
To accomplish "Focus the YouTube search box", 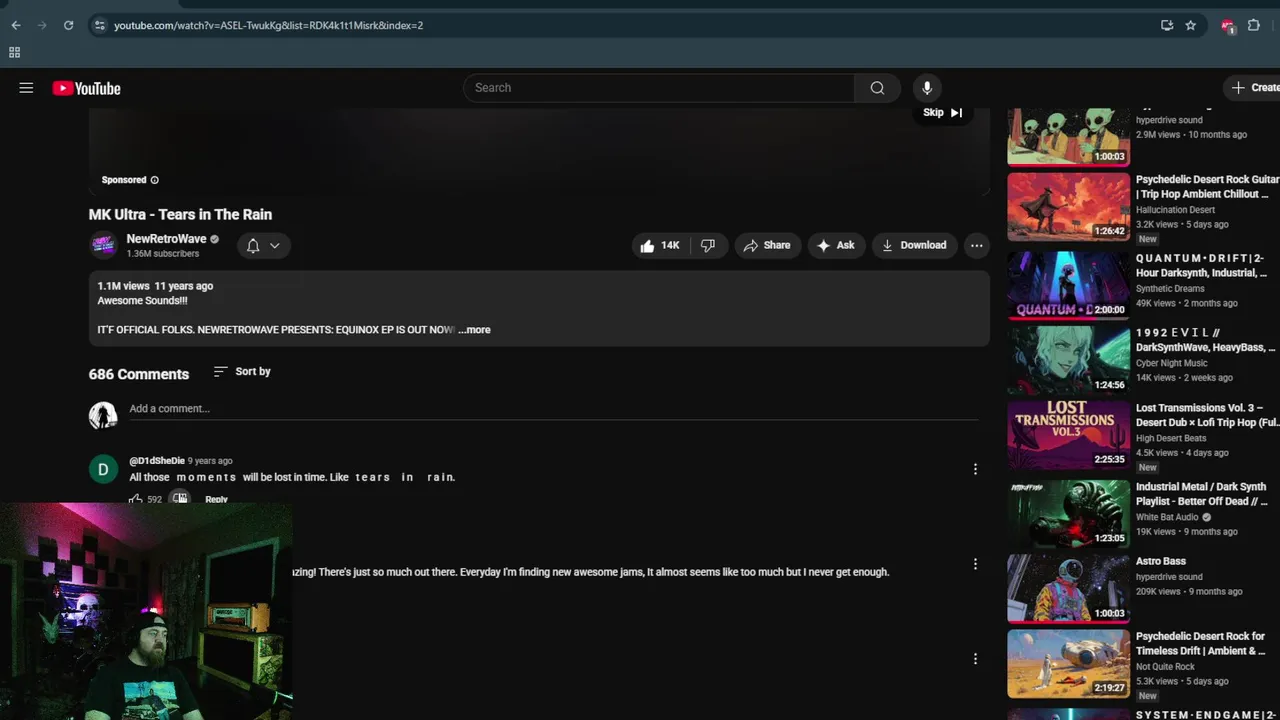I will pyautogui.click(x=659, y=88).
